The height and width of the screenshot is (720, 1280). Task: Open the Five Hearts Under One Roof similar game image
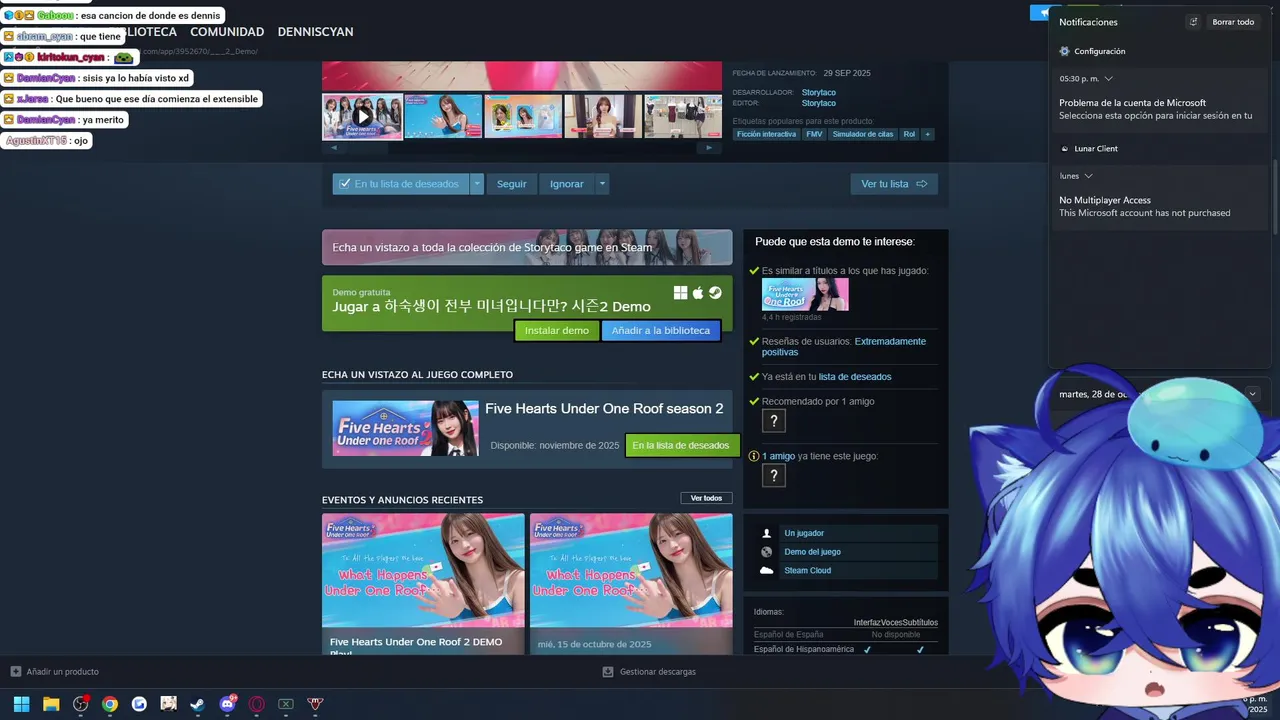805,294
